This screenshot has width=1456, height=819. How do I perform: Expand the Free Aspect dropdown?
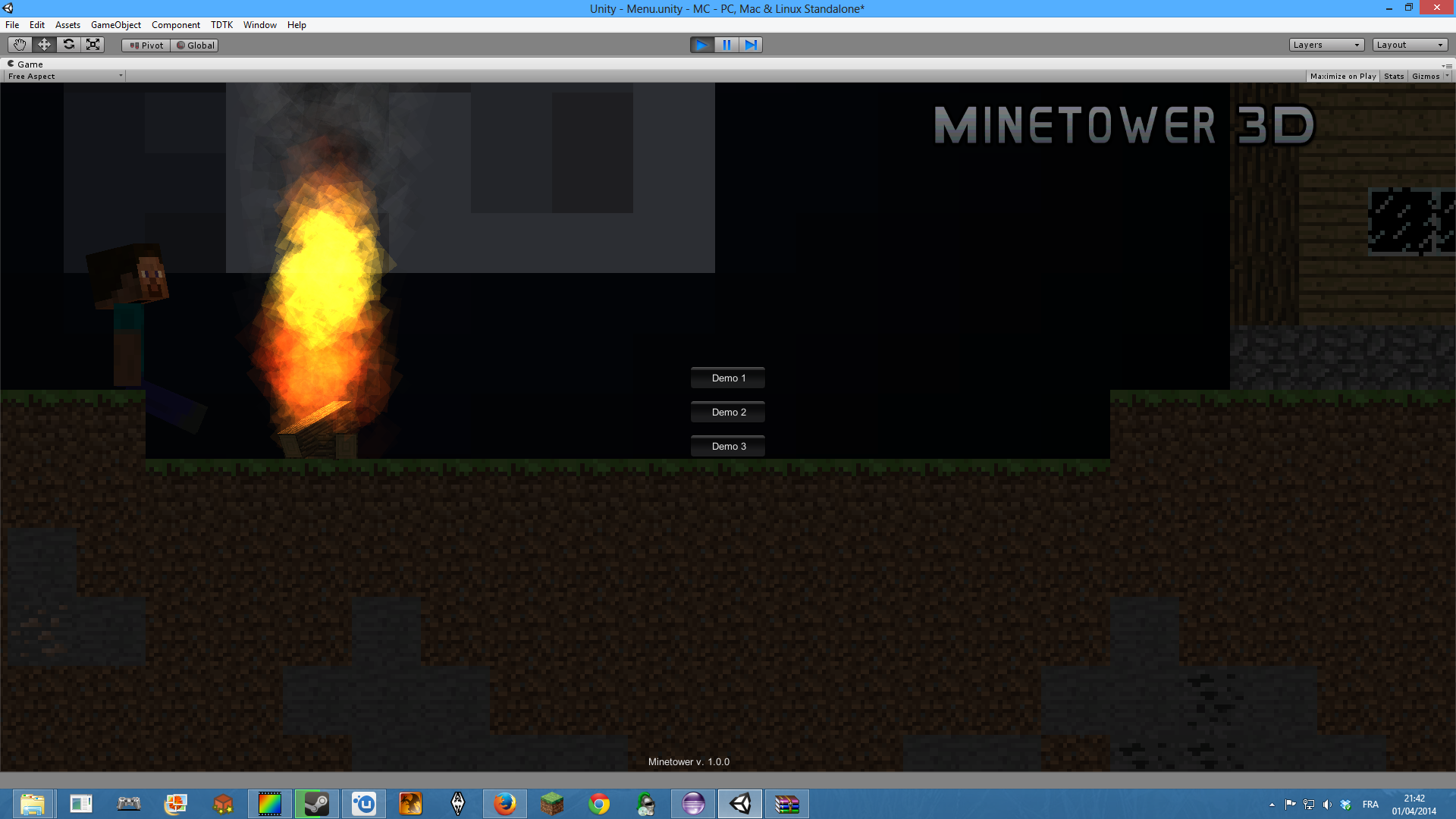point(64,76)
